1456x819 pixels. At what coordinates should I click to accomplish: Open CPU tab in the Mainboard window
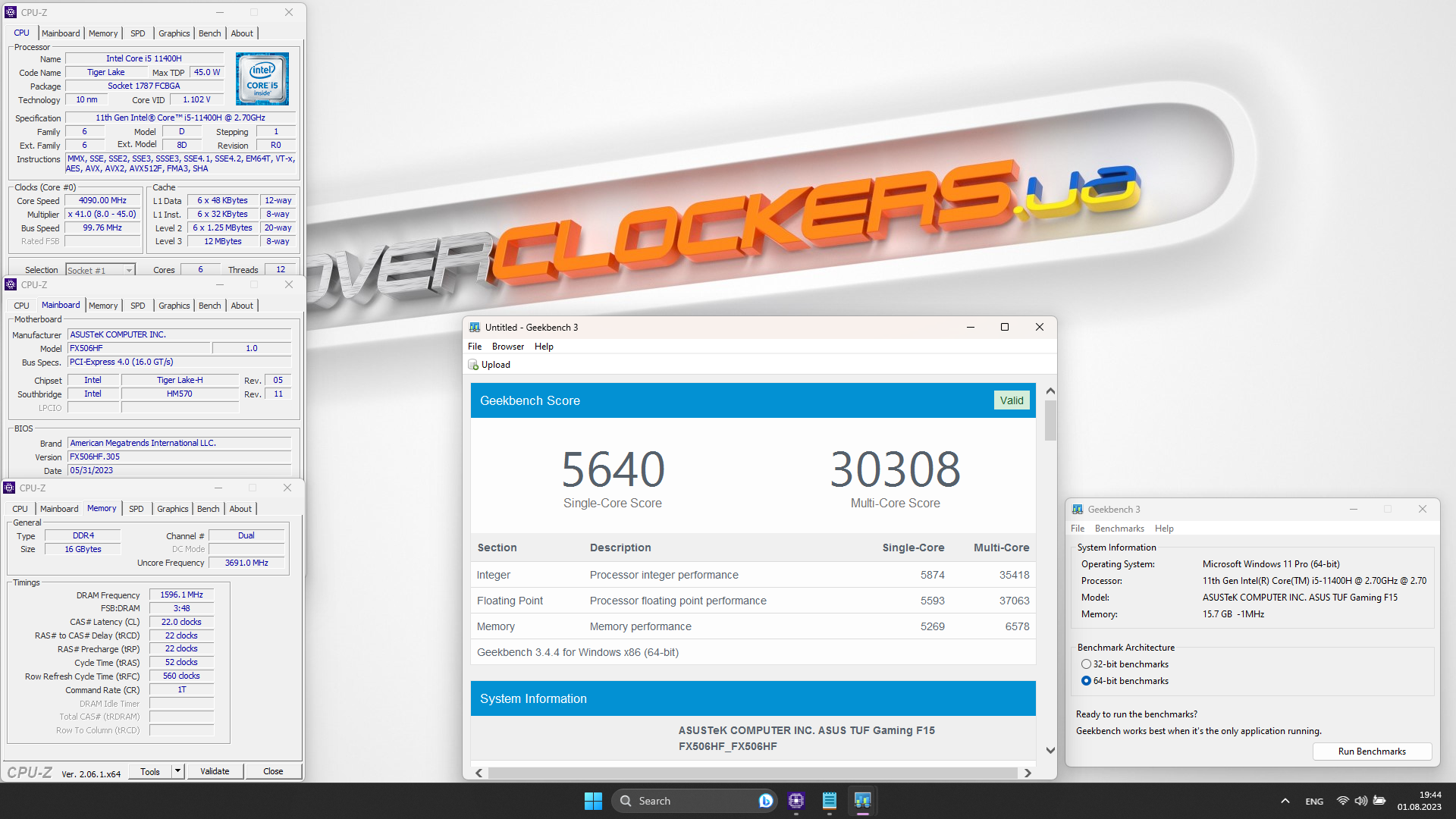point(21,306)
